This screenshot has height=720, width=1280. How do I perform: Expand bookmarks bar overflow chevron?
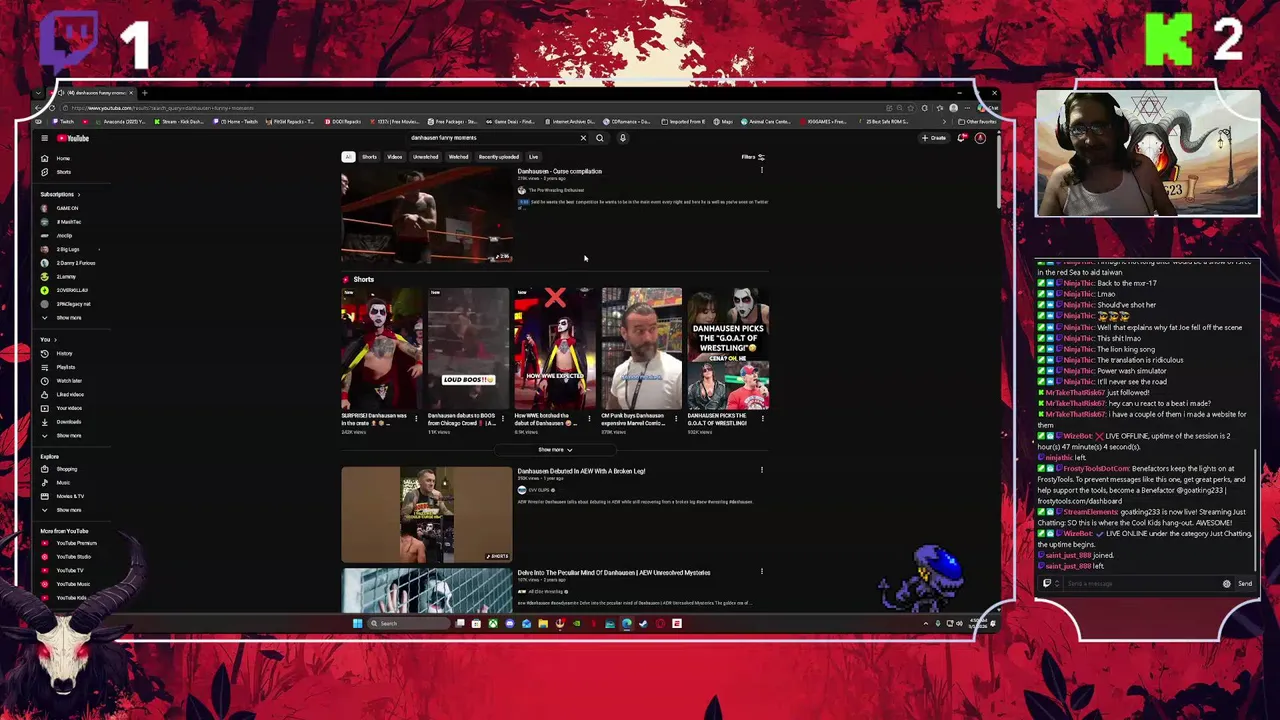(945, 122)
